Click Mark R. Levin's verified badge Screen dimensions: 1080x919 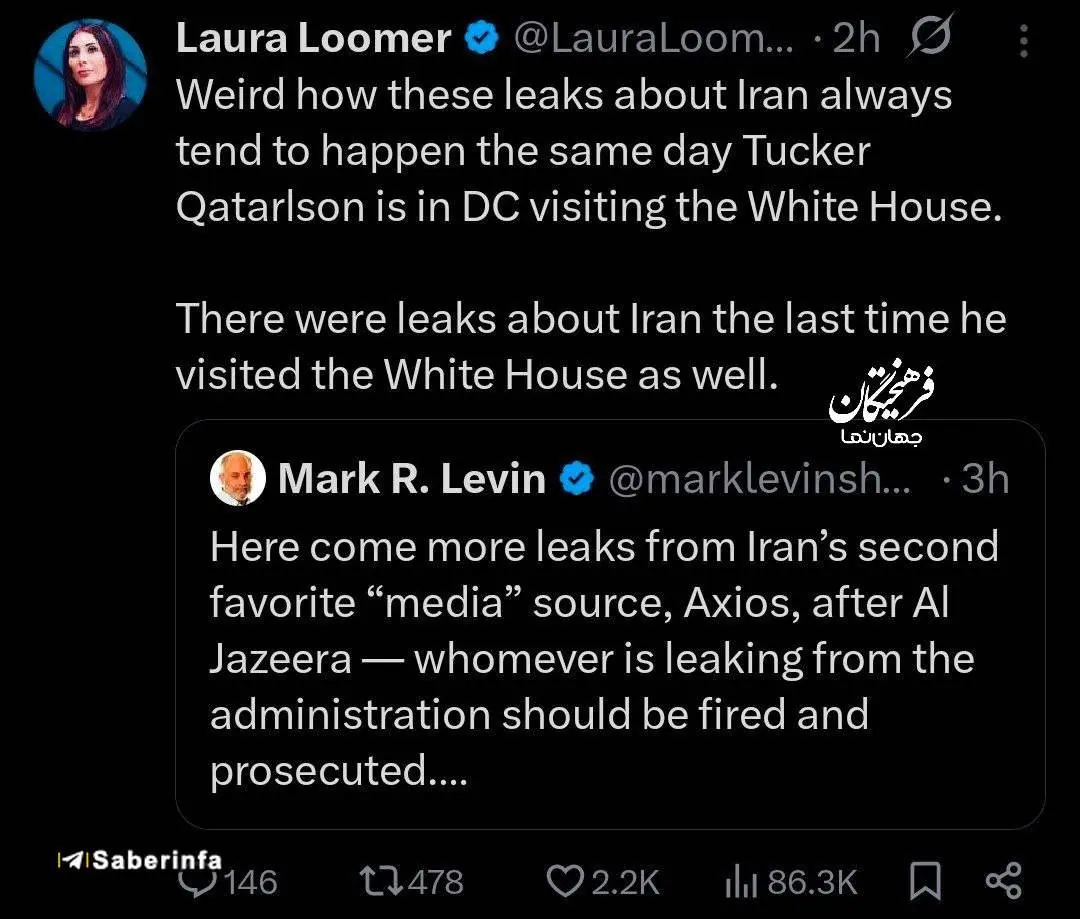point(576,479)
